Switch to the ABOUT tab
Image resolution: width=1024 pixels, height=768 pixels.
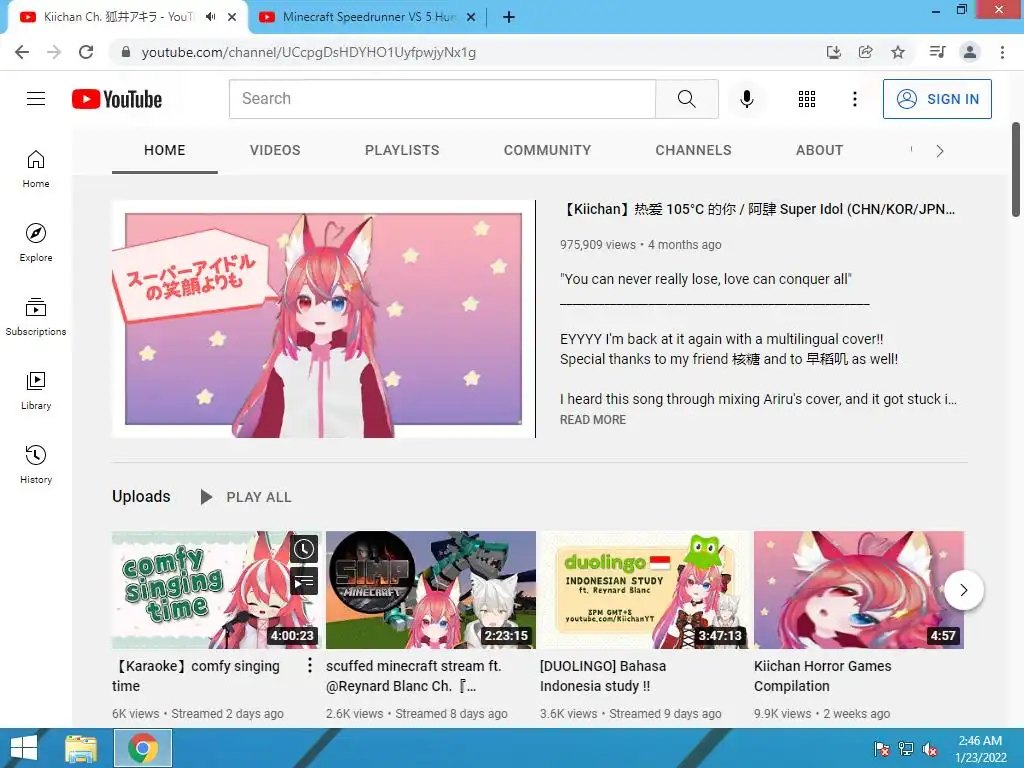(x=820, y=150)
